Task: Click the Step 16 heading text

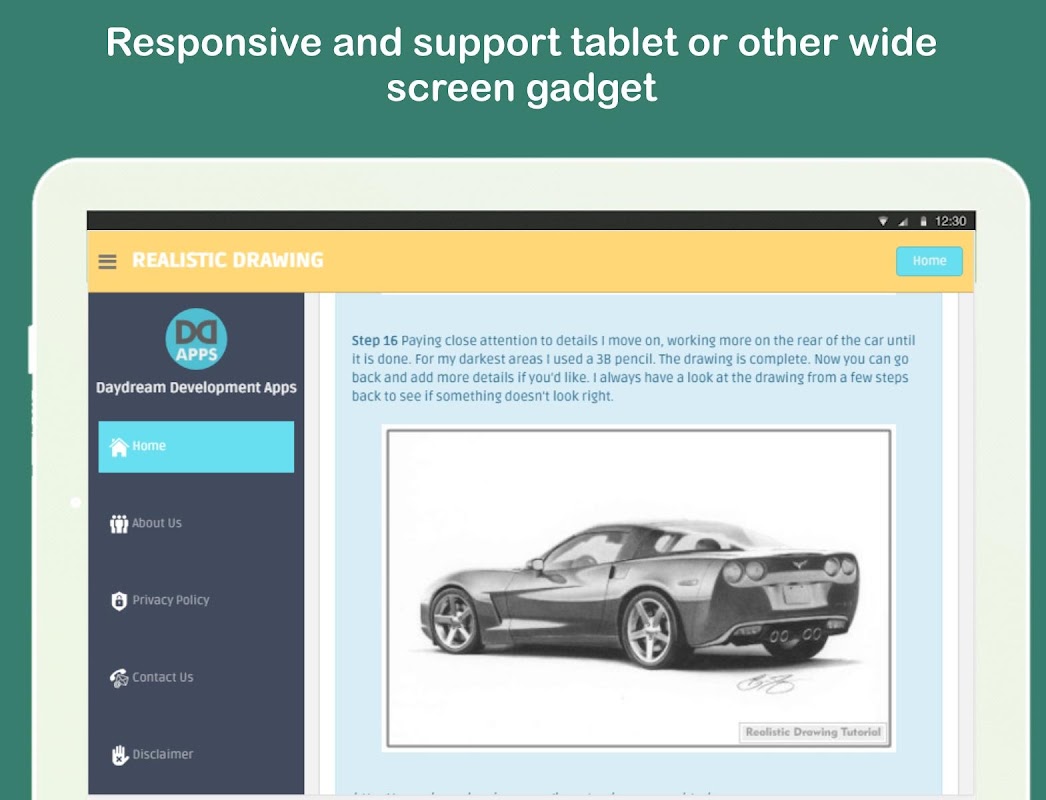Action: point(374,340)
